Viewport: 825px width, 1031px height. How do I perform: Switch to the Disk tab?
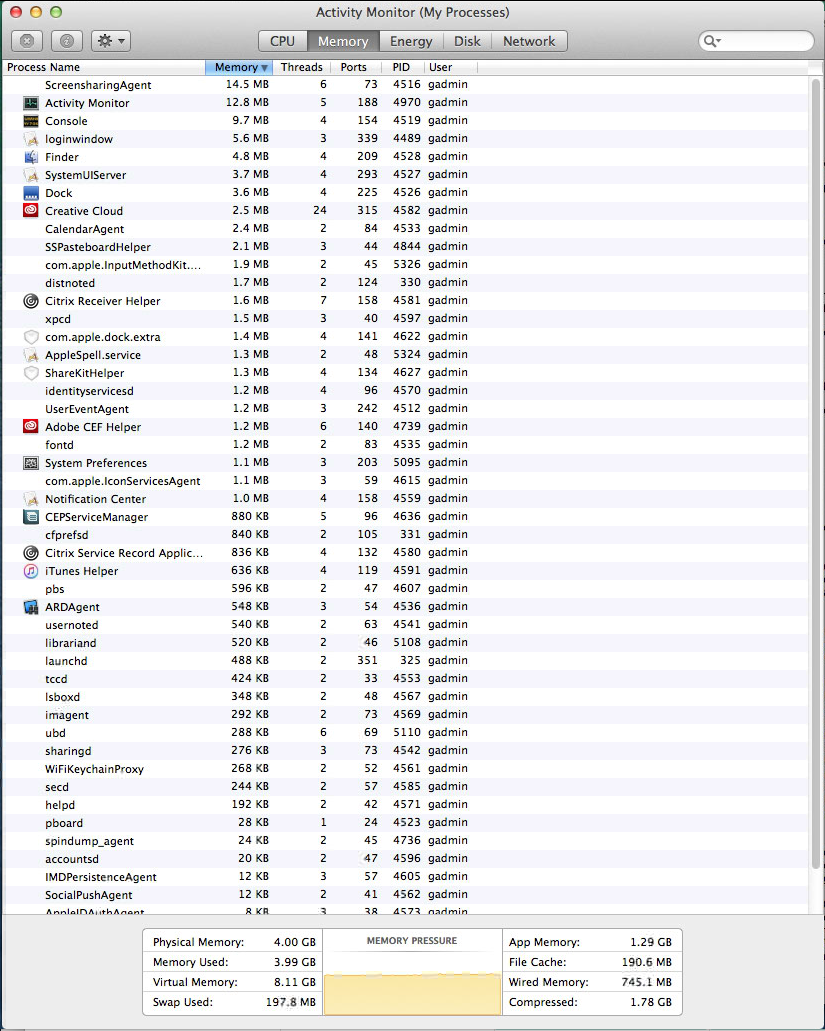(467, 41)
